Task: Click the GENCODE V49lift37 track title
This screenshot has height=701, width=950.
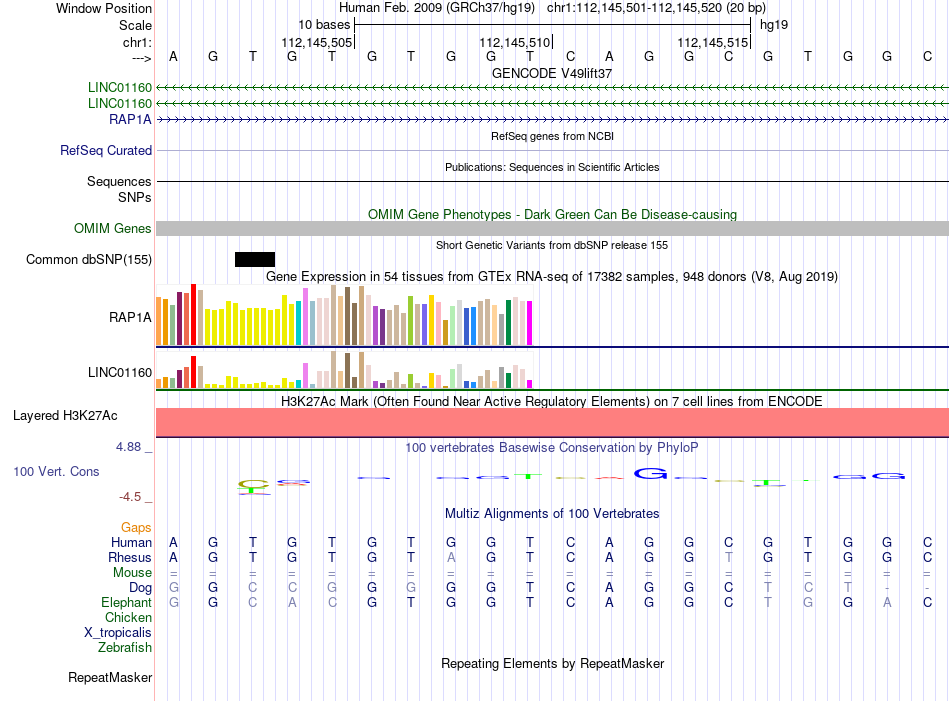Action: tap(552, 73)
